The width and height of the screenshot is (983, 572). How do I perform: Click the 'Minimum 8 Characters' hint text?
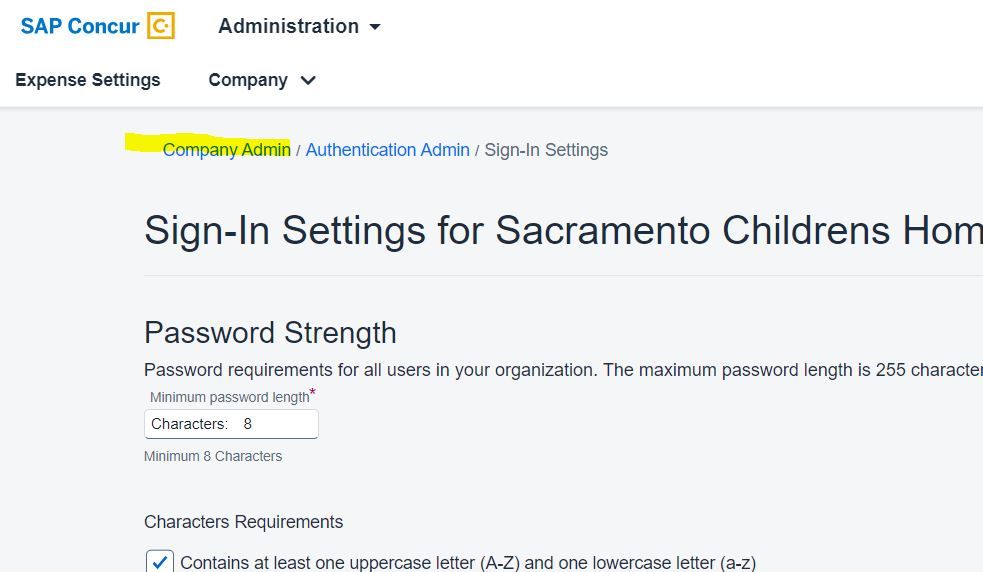213,456
